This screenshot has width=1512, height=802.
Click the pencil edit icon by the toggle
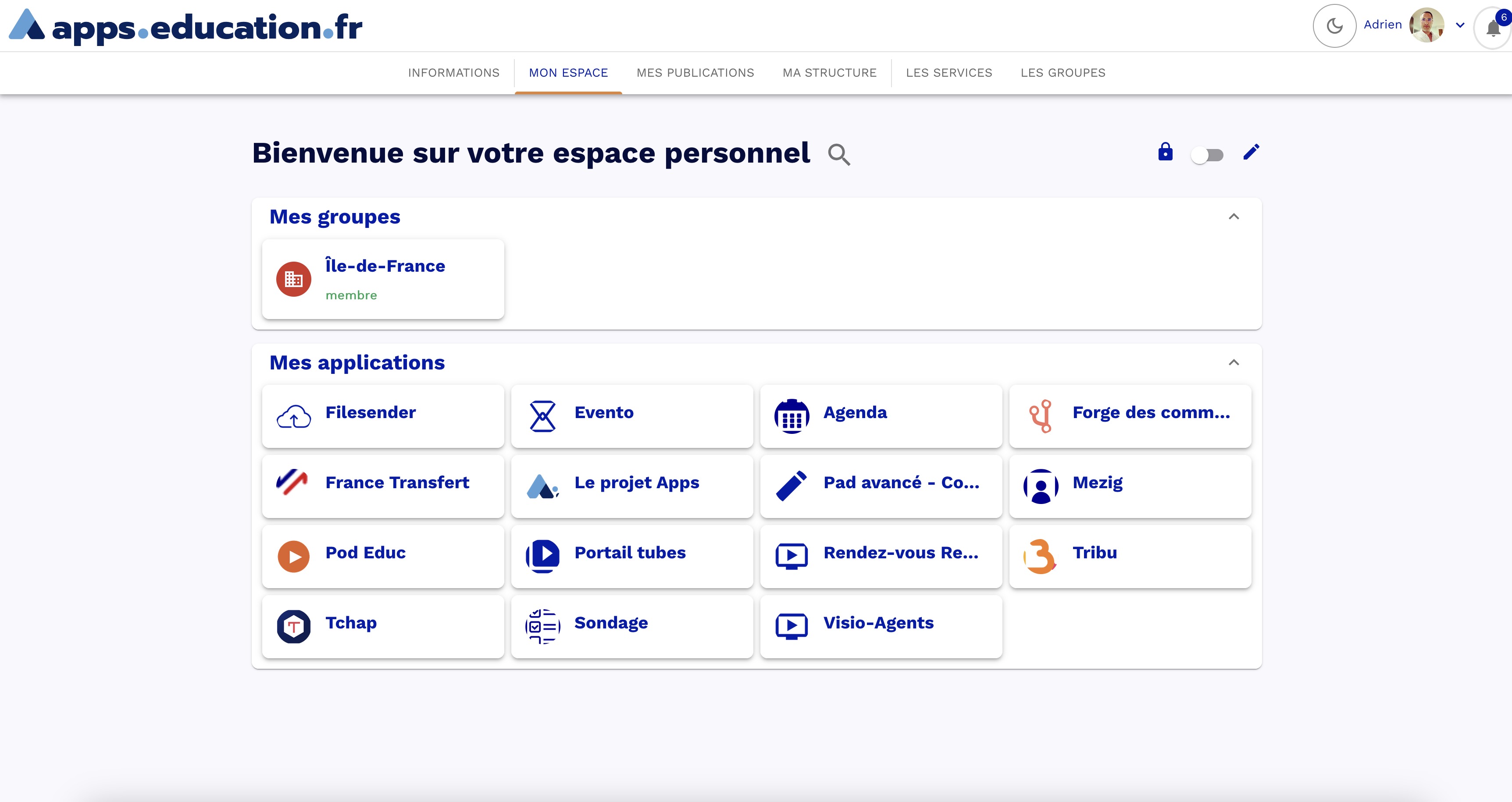tap(1251, 152)
